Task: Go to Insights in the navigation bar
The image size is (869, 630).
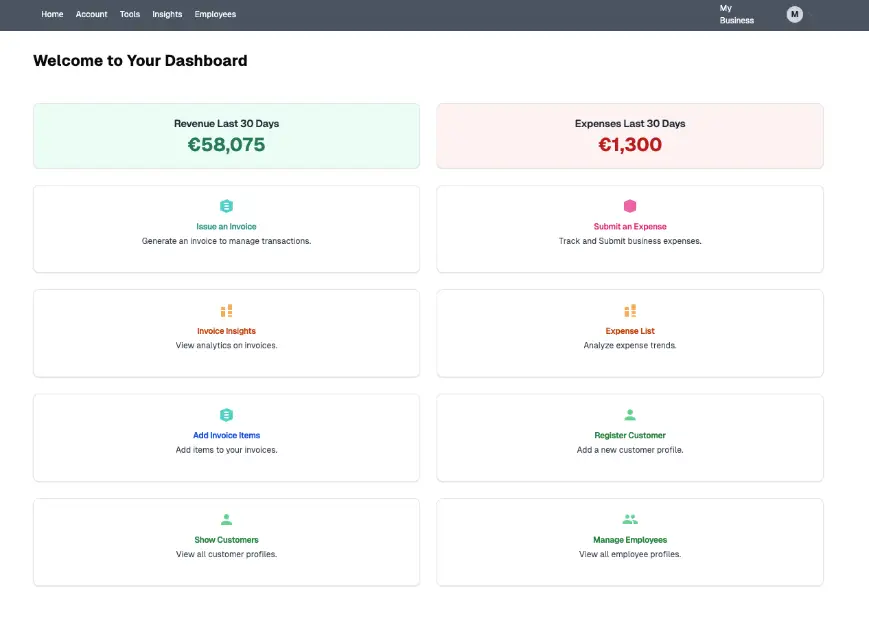Action: pyautogui.click(x=167, y=14)
